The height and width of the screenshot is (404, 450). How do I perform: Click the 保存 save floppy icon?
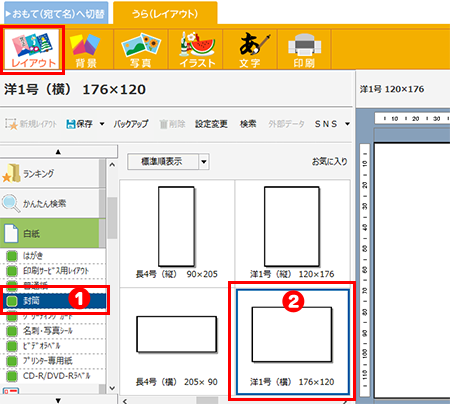(x=71, y=124)
